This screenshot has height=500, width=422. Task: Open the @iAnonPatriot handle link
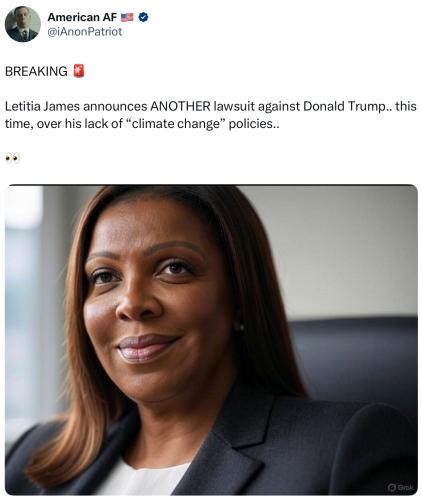pos(85,32)
